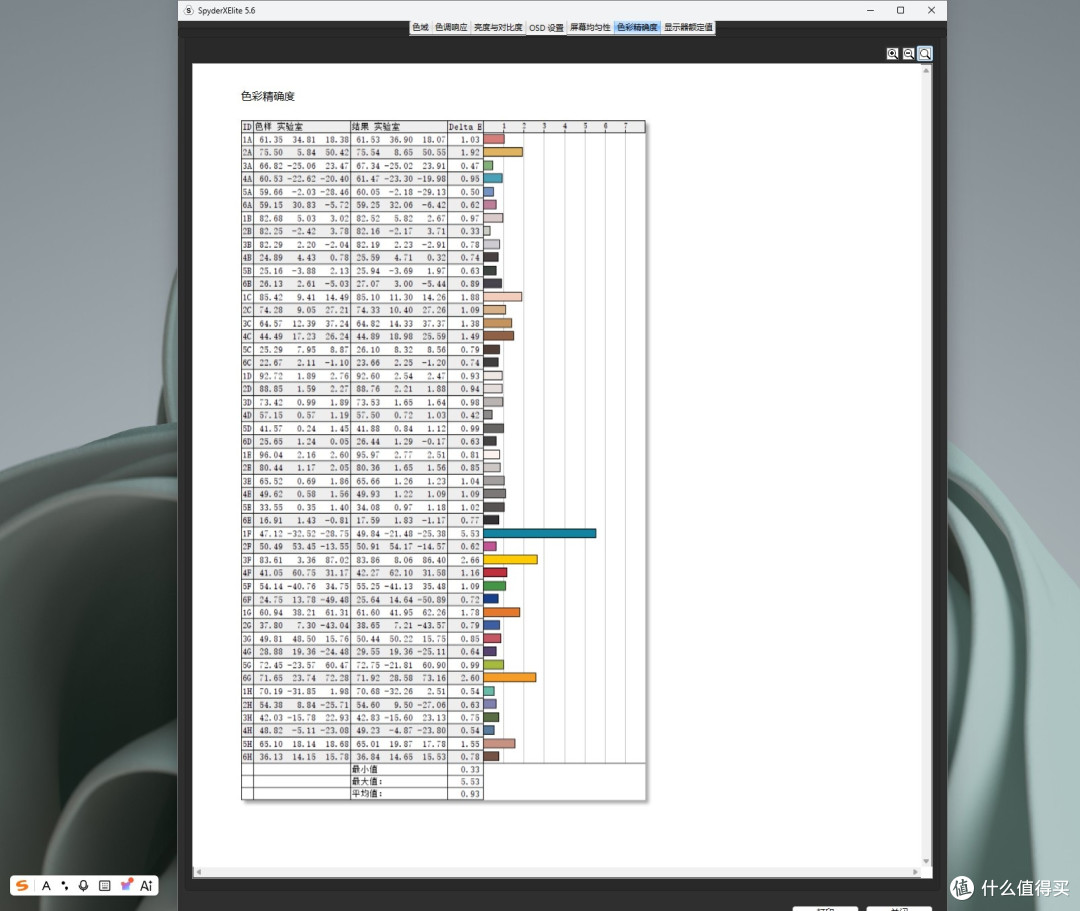Open the Sogou input method logo

22,886
